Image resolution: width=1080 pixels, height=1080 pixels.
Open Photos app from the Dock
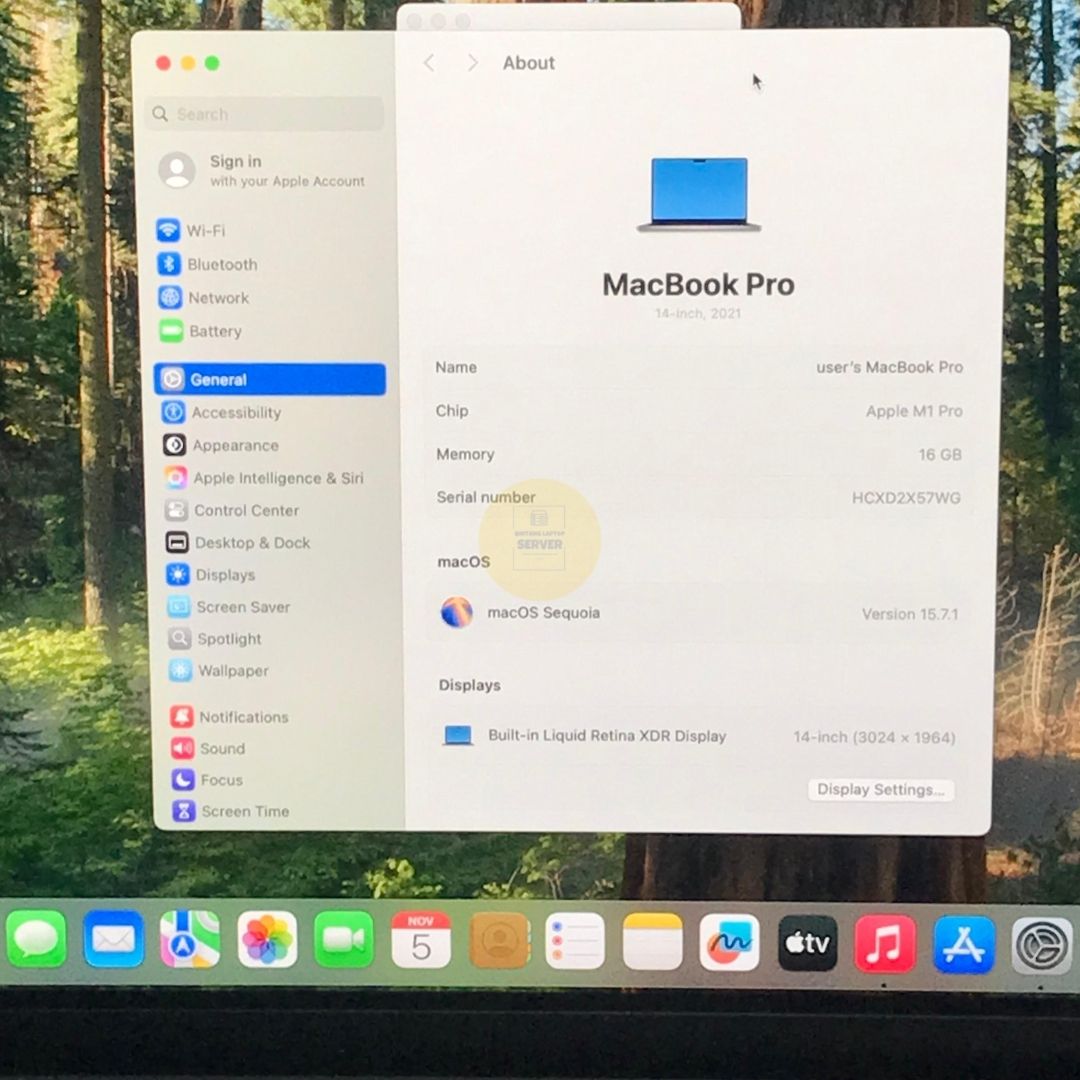pos(267,940)
